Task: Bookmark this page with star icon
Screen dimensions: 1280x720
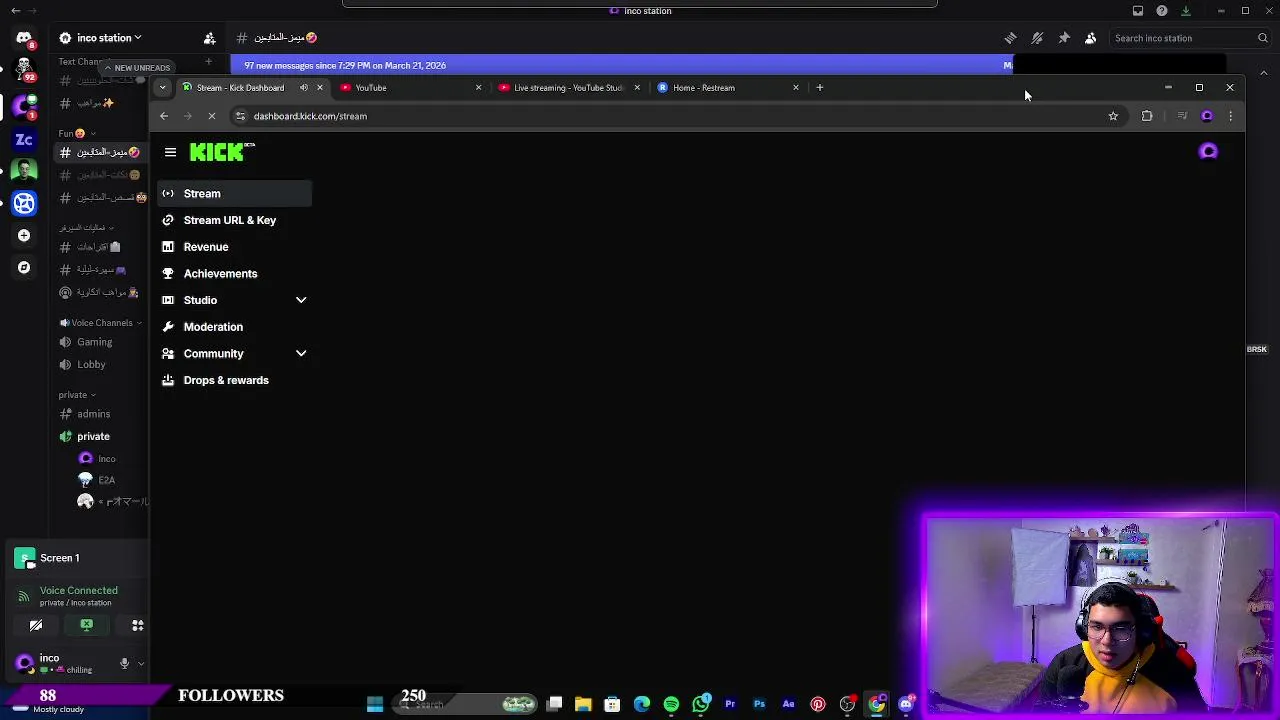Action: pos(1113,116)
